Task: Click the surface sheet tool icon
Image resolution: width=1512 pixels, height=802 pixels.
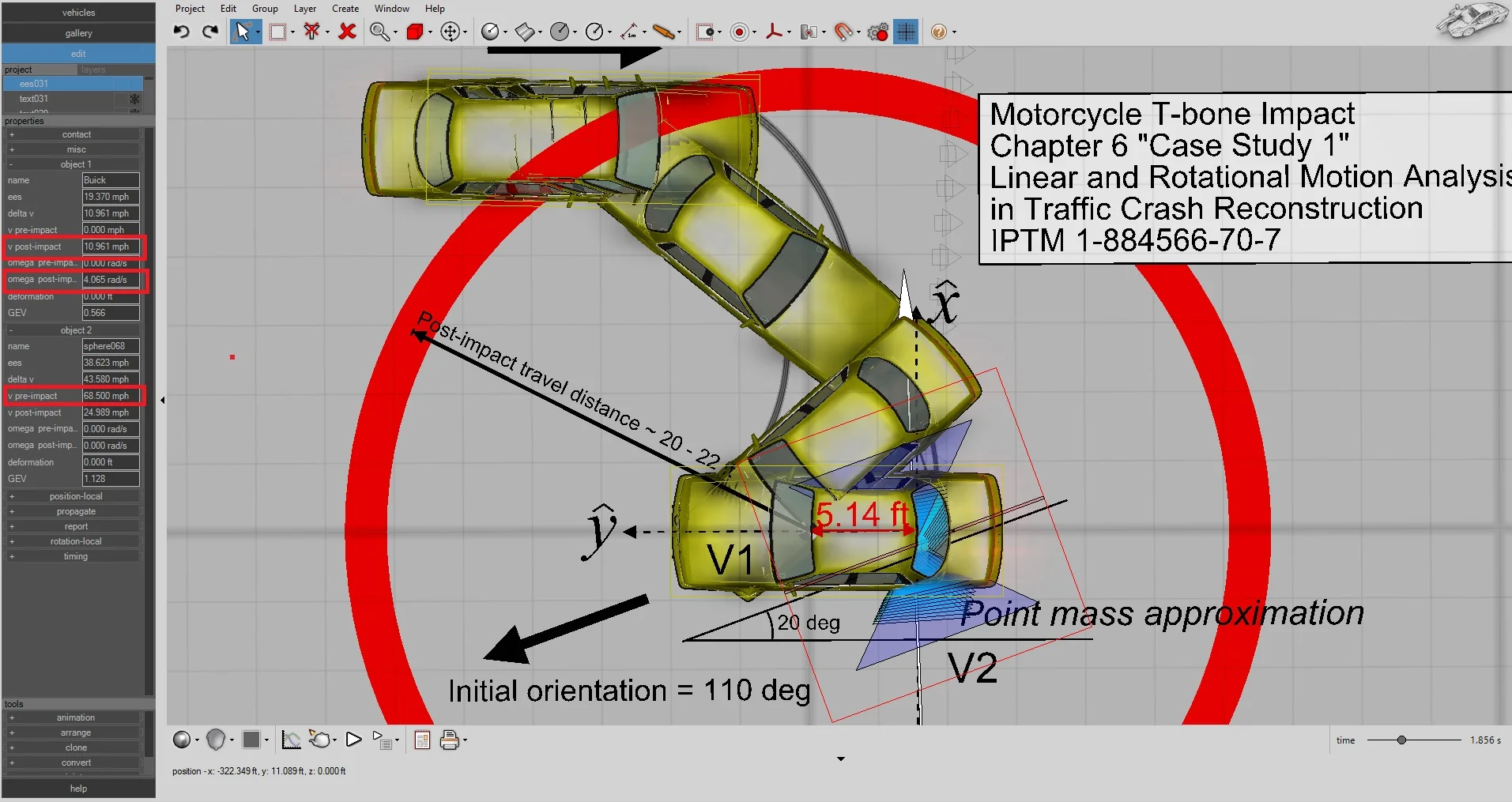Action: click(525, 32)
